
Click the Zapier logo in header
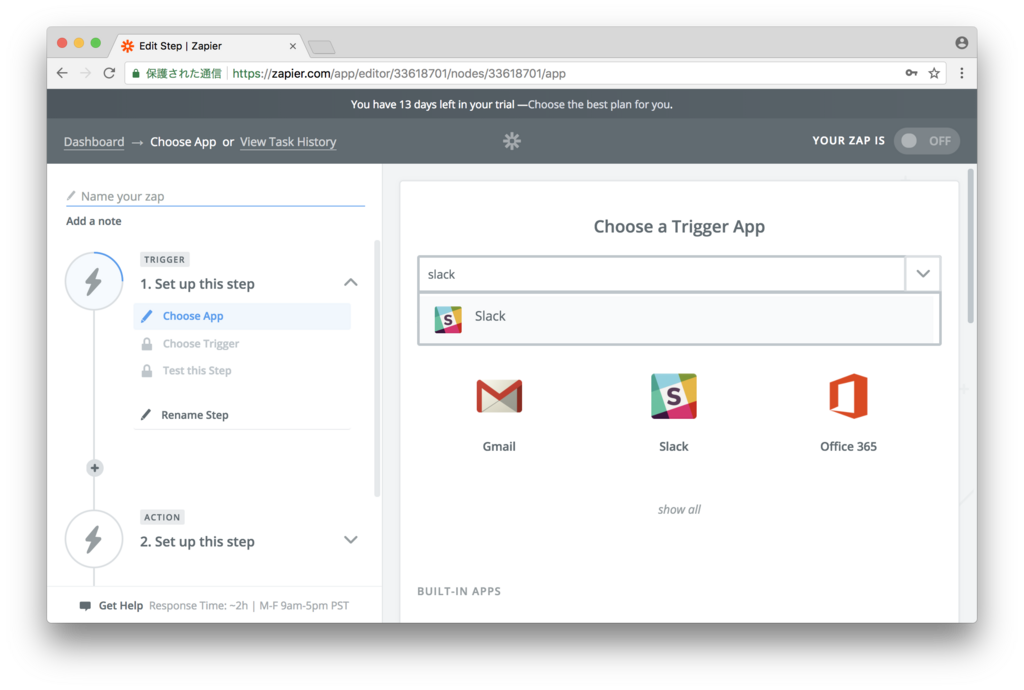511,141
